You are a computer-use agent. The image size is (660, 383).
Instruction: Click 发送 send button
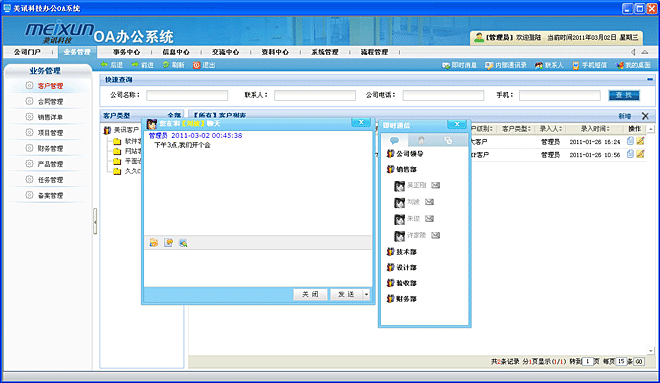coord(346,295)
